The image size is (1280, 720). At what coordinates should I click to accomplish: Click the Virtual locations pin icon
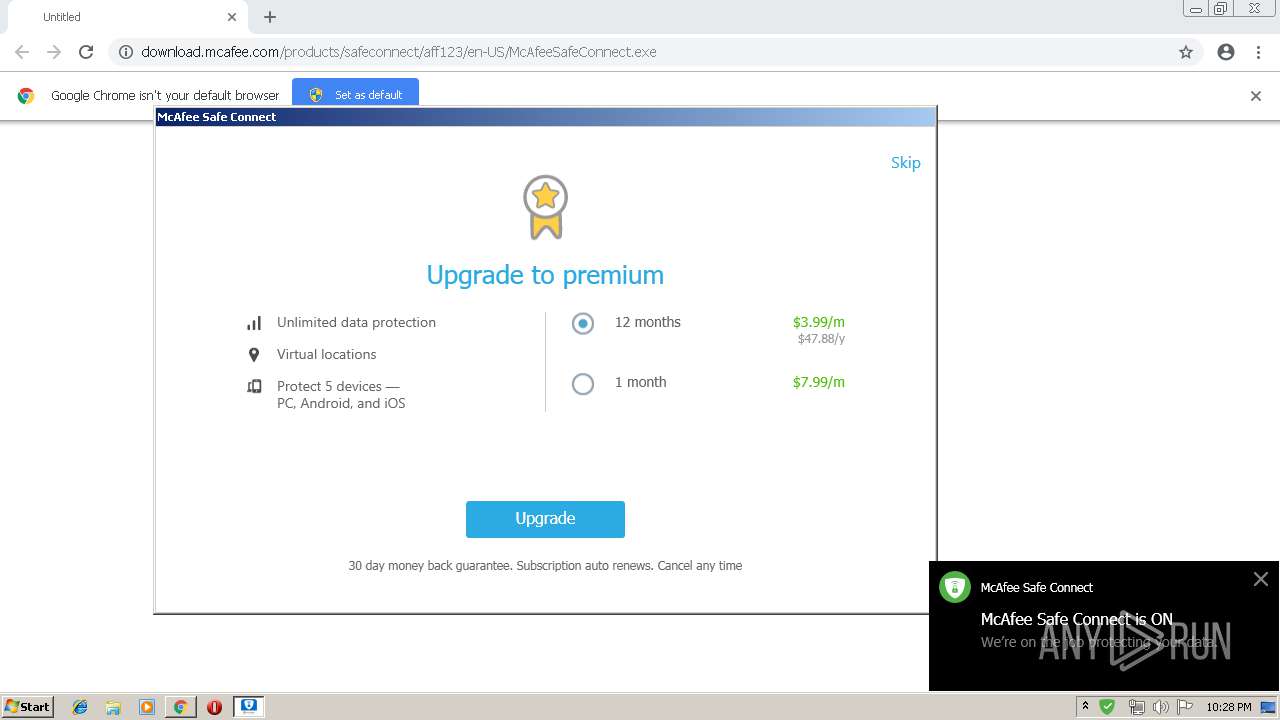click(254, 355)
